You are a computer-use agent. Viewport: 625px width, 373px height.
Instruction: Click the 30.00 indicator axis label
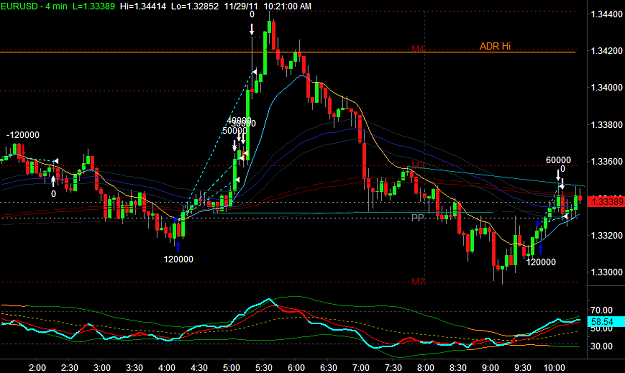(602, 346)
